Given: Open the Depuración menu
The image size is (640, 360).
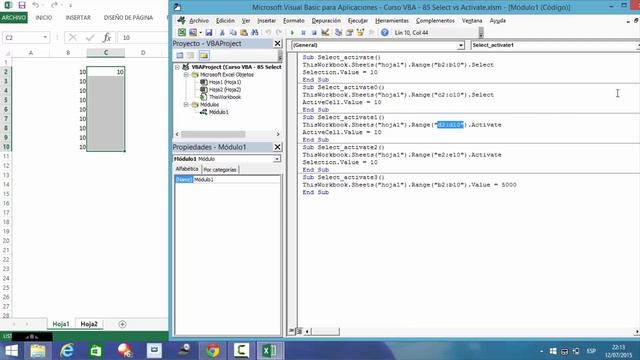Looking at the screenshot, I should pyautogui.click(x=326, y=20).
